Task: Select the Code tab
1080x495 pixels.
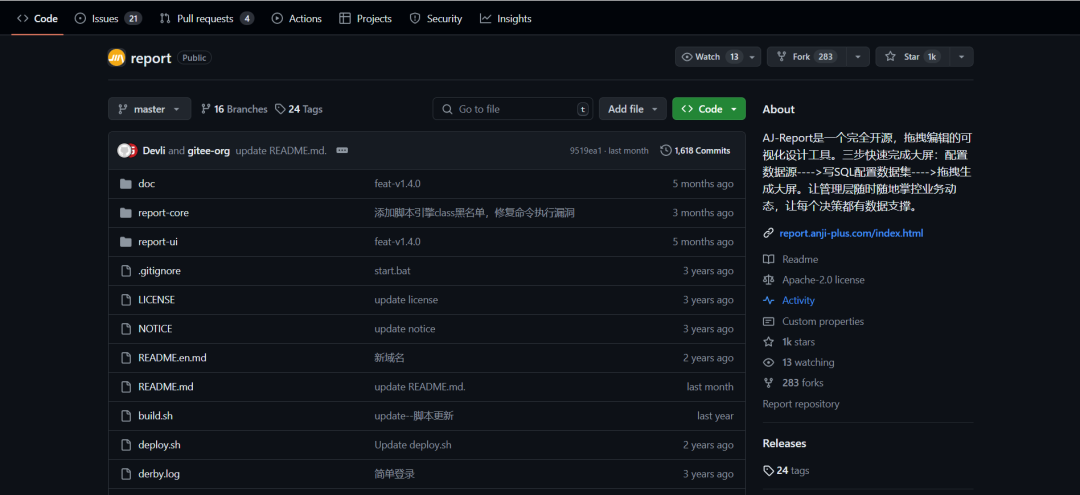Action: (x=37, y=19)
